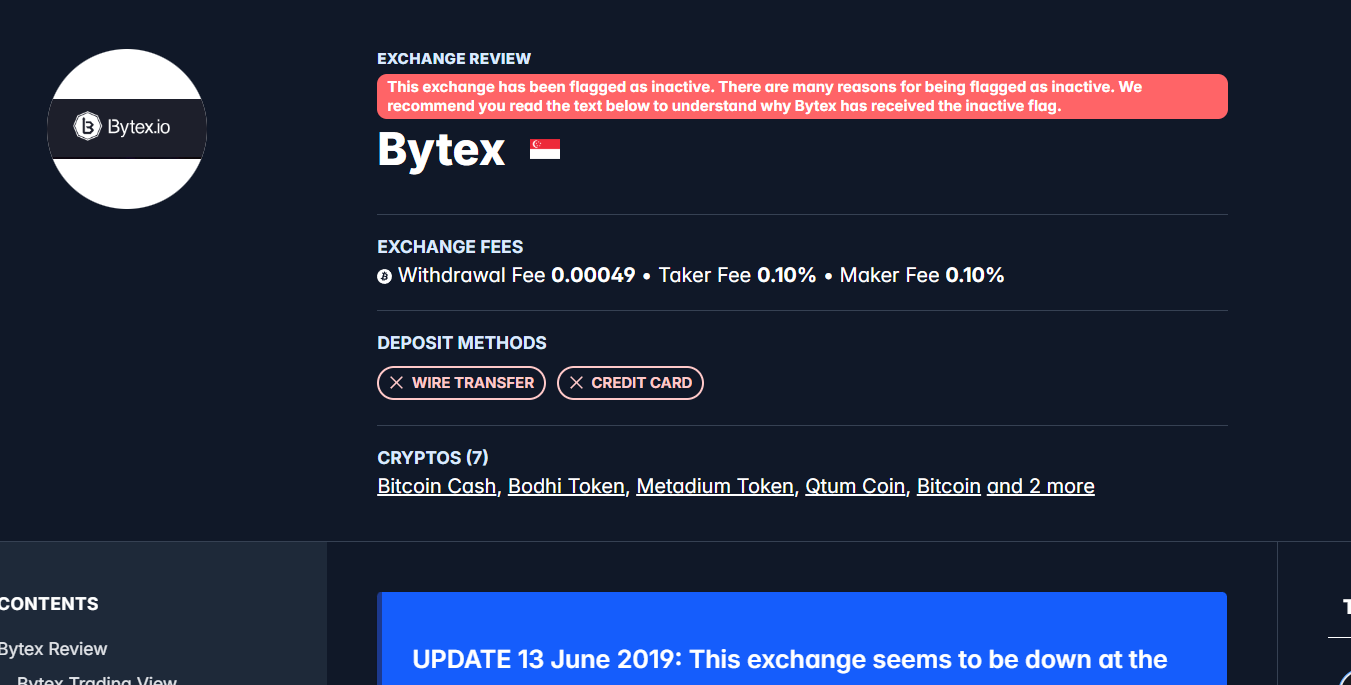Open the Bodhi Token link
The height and width of the screenshot is (685, 1351).
566,487
